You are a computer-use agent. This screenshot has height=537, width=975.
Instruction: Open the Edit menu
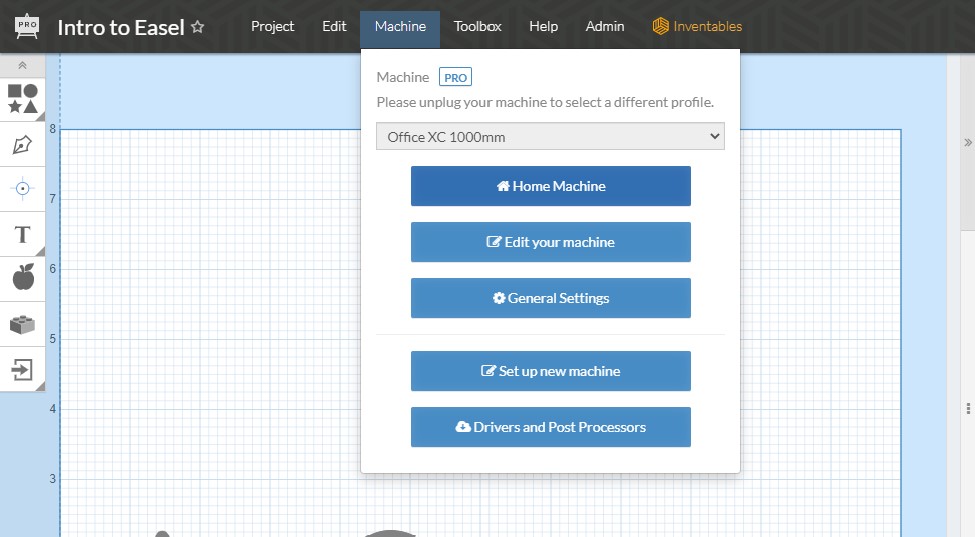pyautogui.click(x=334, y=26)
